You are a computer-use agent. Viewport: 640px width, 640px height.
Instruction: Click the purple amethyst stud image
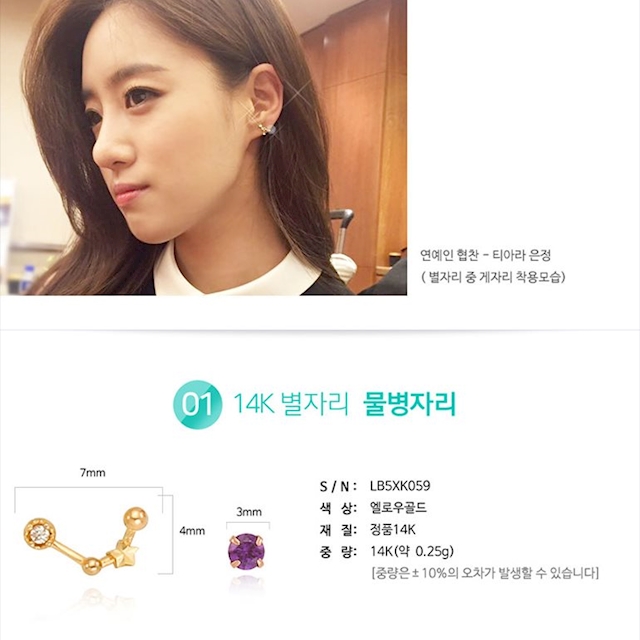tap(246, 551)
